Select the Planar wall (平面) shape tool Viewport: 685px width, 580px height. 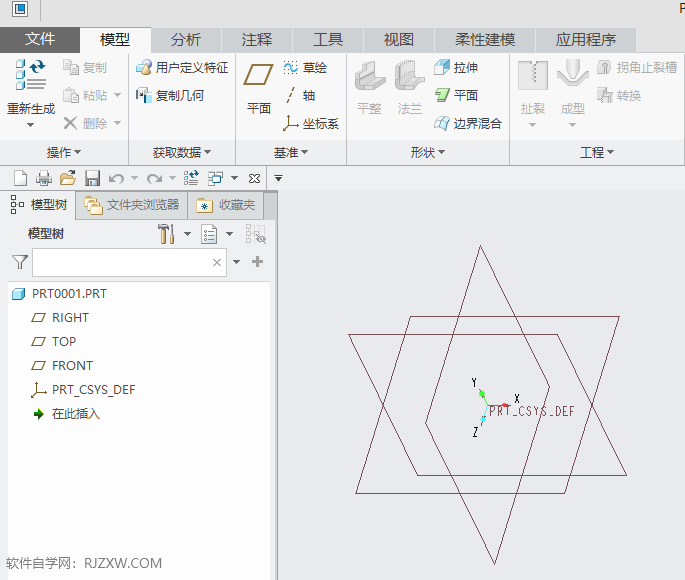pos(456,95)
